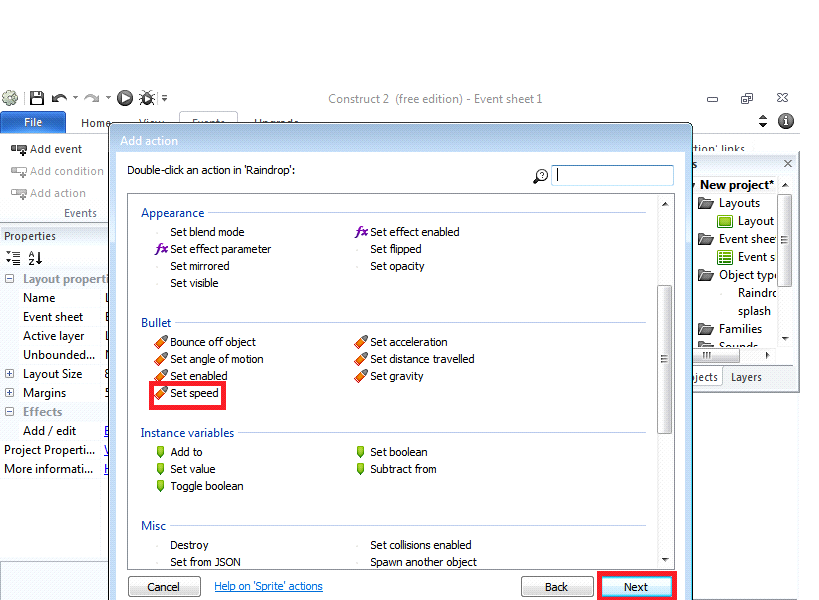Click the action list scrollbar thumb
This screenshot has width=819, height=600.
[x=664, y=359]
